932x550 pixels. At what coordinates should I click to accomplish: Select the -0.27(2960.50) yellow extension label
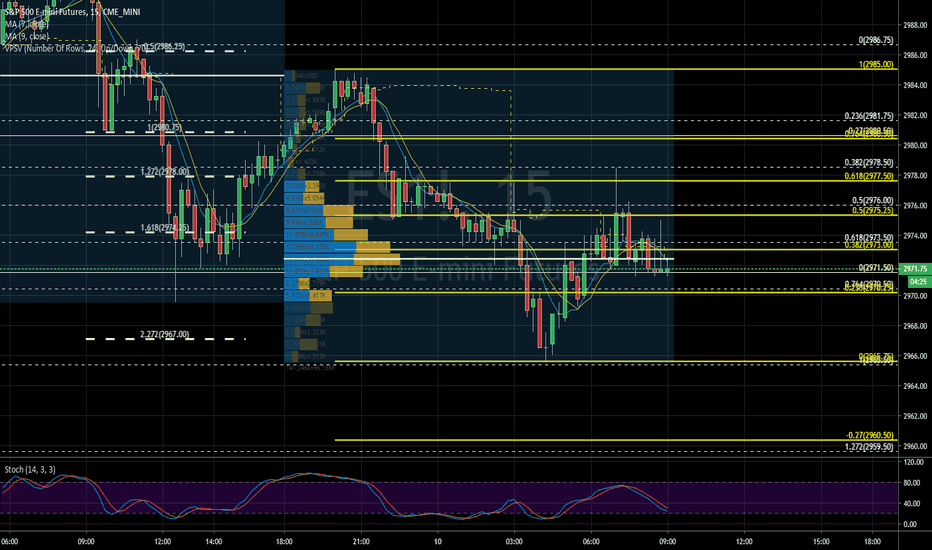coord(870,435)
